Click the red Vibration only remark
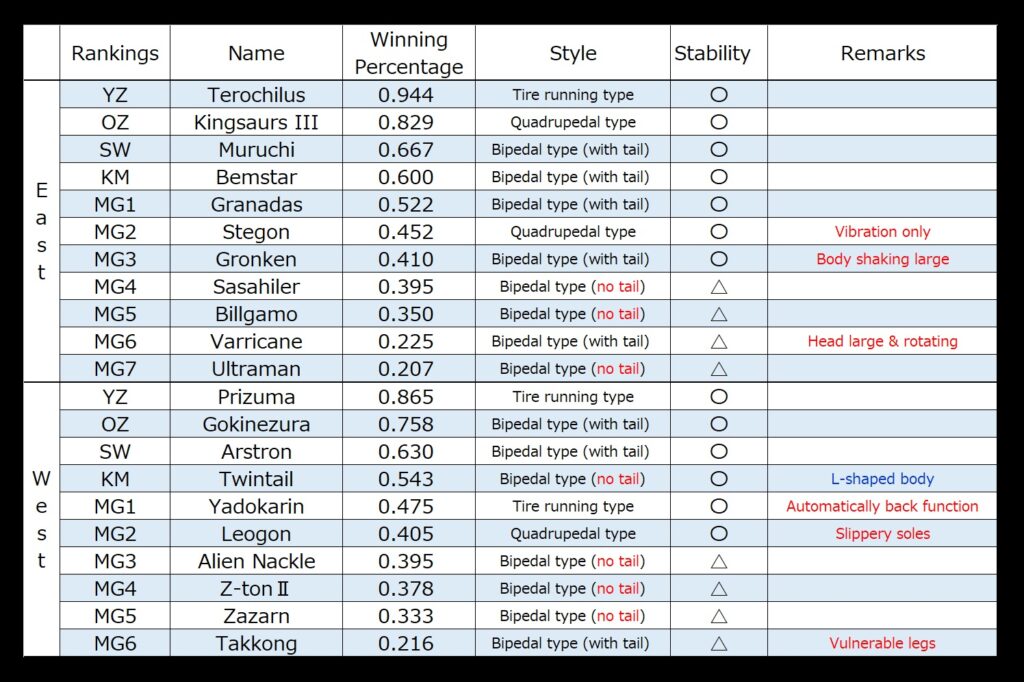1024x682 pixels. [x=882, y=232]
